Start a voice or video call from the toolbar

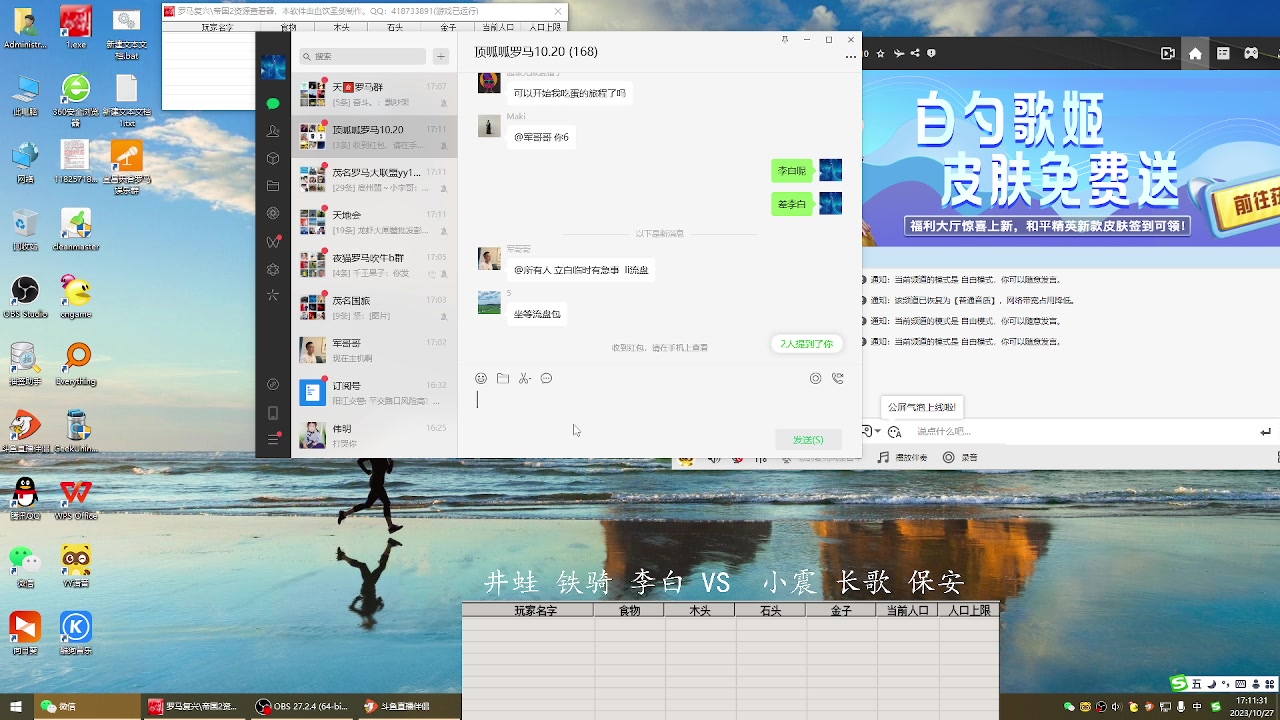point(838,378)
